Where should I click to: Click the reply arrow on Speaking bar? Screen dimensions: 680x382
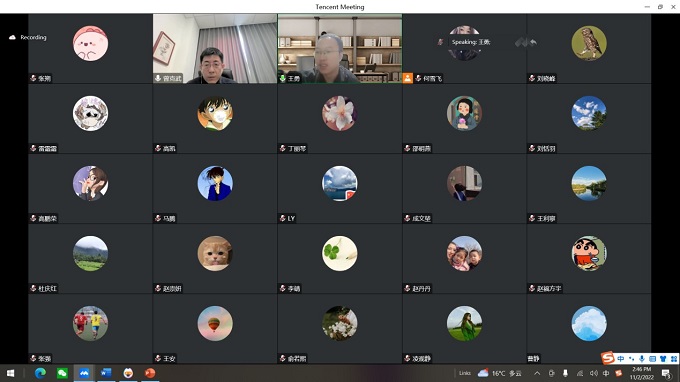[533, 42]
